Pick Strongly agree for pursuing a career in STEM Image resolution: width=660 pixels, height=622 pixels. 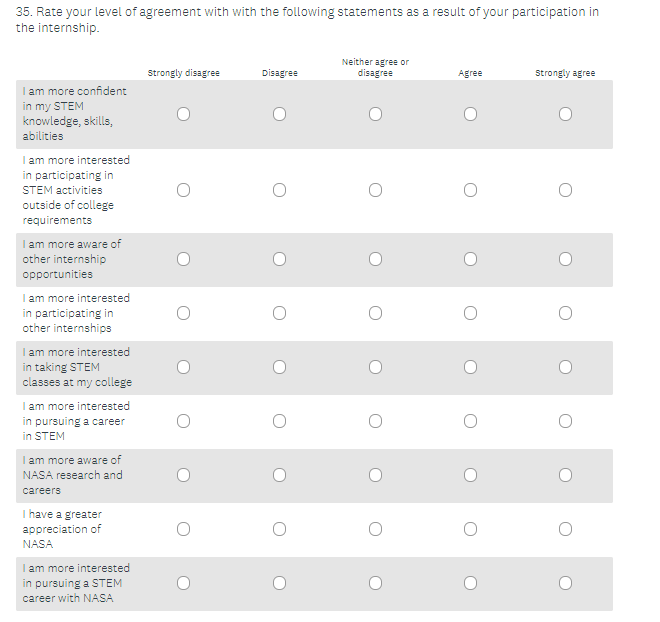coord(565,421)
